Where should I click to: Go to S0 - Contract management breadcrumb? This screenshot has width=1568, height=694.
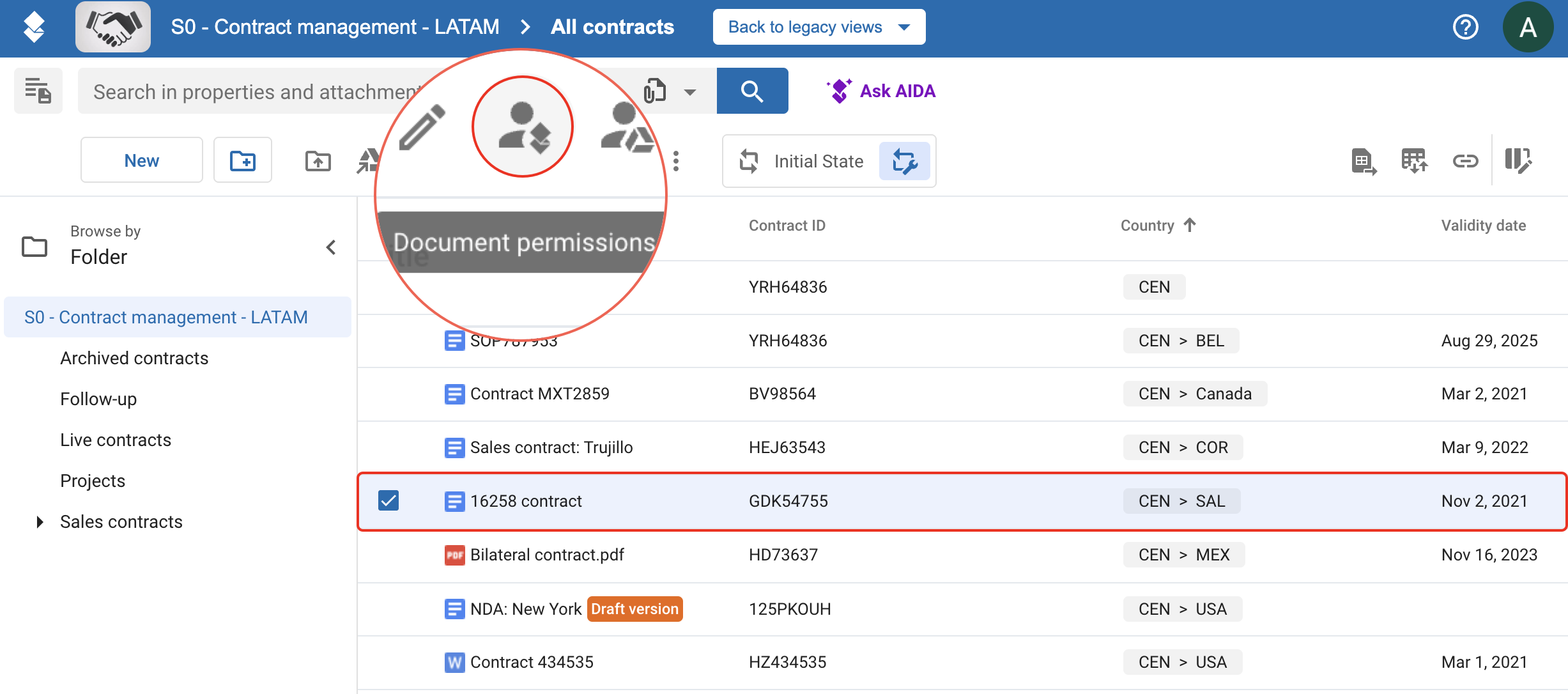point(335,27)
